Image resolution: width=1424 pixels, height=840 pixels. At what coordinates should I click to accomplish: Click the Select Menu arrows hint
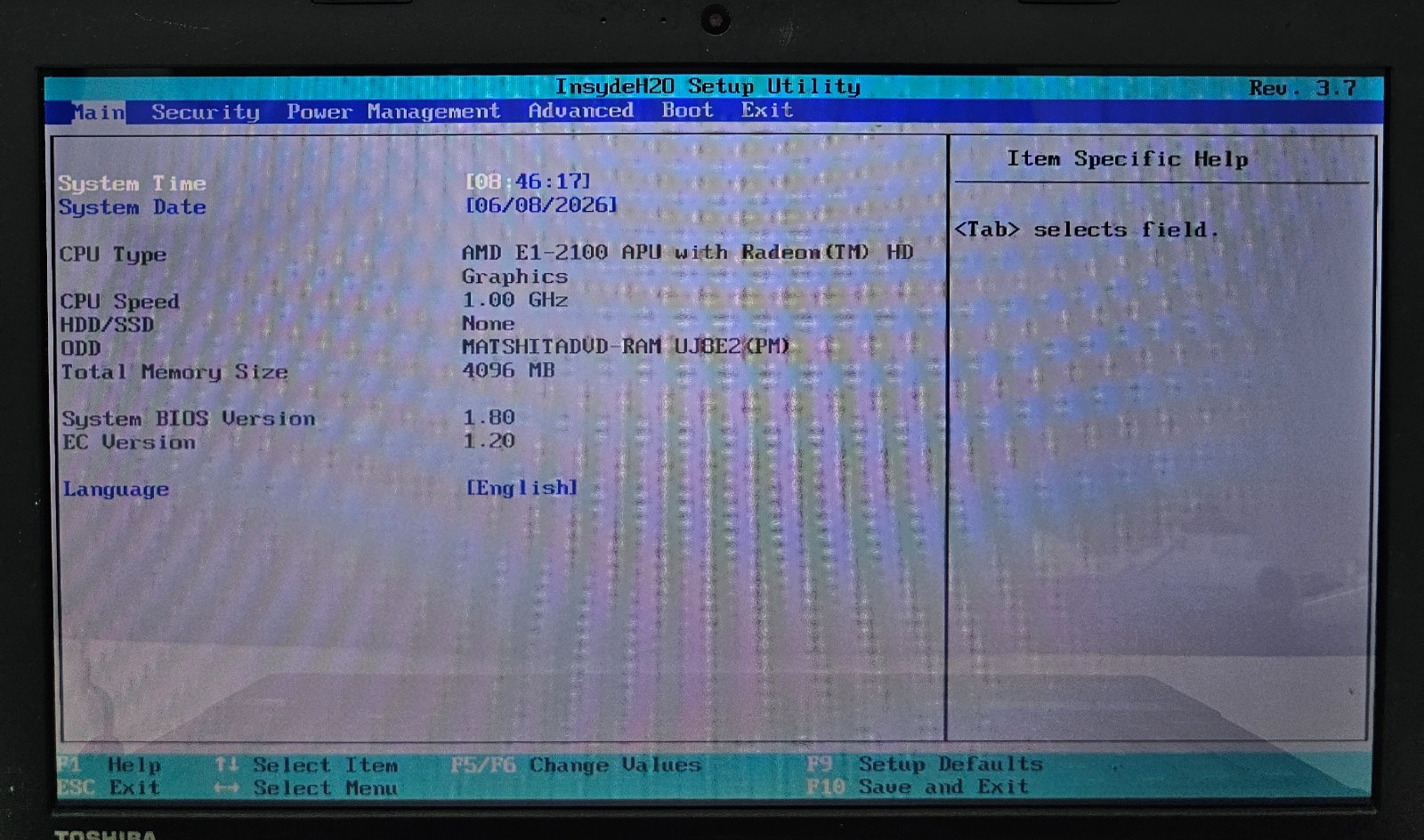[x=306, y=788]
